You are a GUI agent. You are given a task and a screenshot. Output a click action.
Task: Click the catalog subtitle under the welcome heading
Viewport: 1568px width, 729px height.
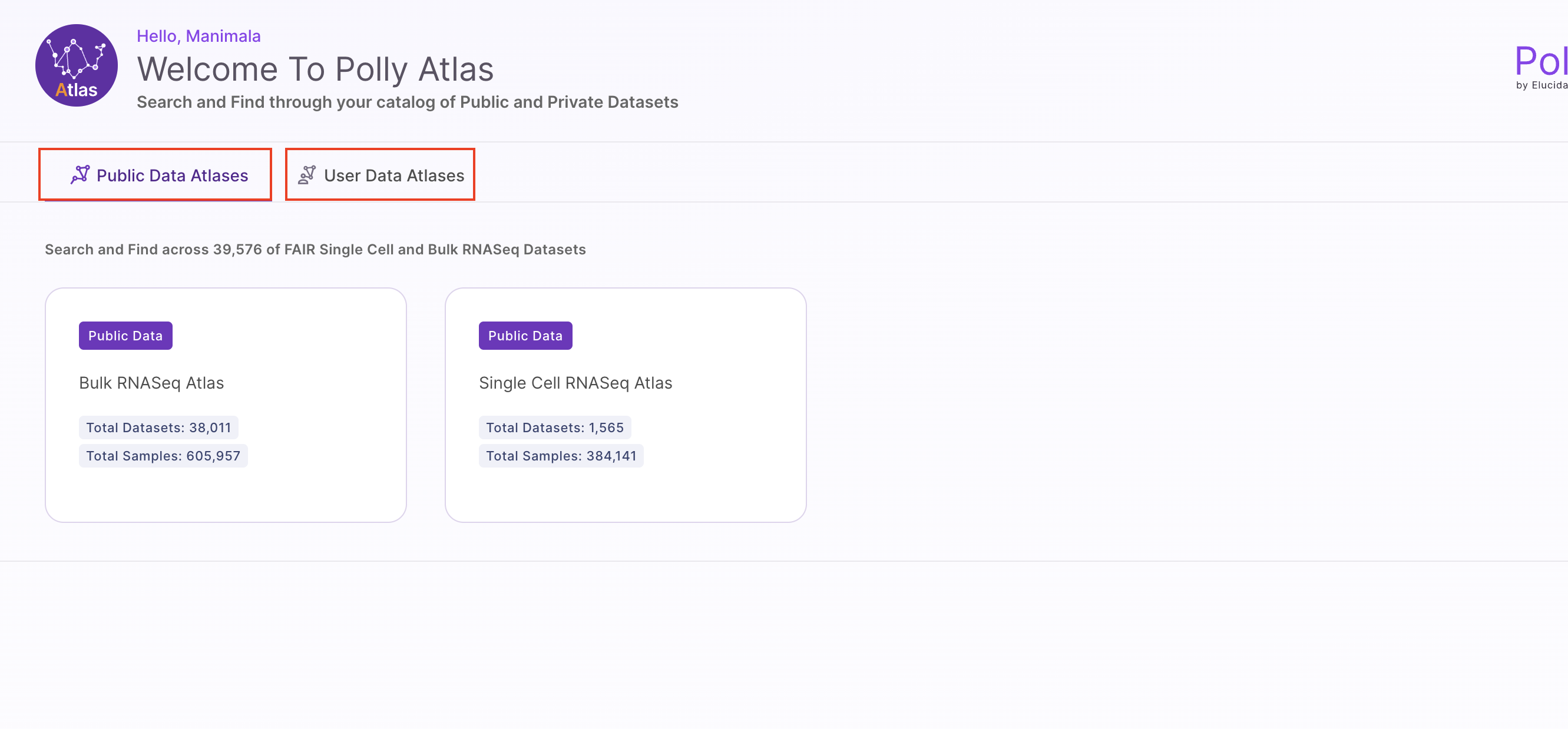pos(407,102)
